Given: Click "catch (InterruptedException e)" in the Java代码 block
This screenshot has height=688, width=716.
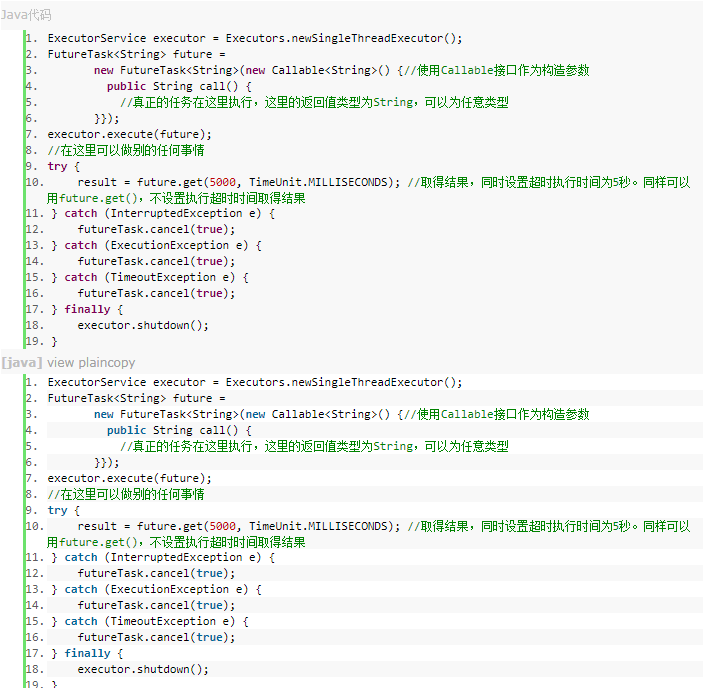Looking at the screenshot, I should [x=163, y=213].
